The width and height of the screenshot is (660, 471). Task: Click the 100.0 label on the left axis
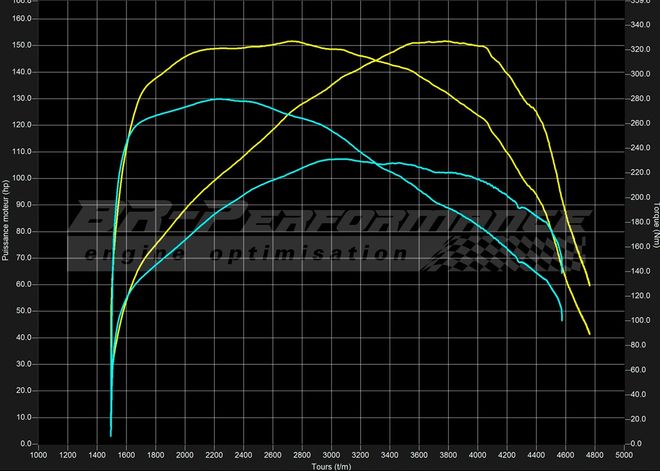[21, 178]
